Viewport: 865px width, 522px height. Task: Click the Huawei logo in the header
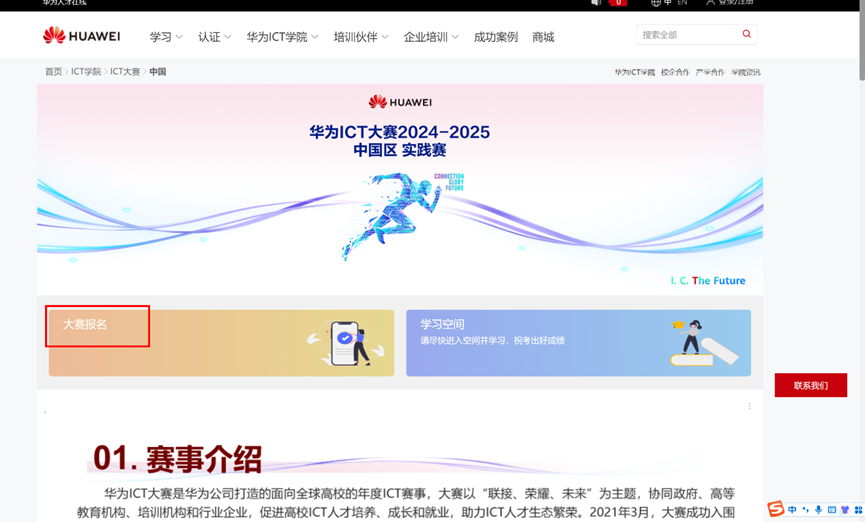(x=81, y=36)
